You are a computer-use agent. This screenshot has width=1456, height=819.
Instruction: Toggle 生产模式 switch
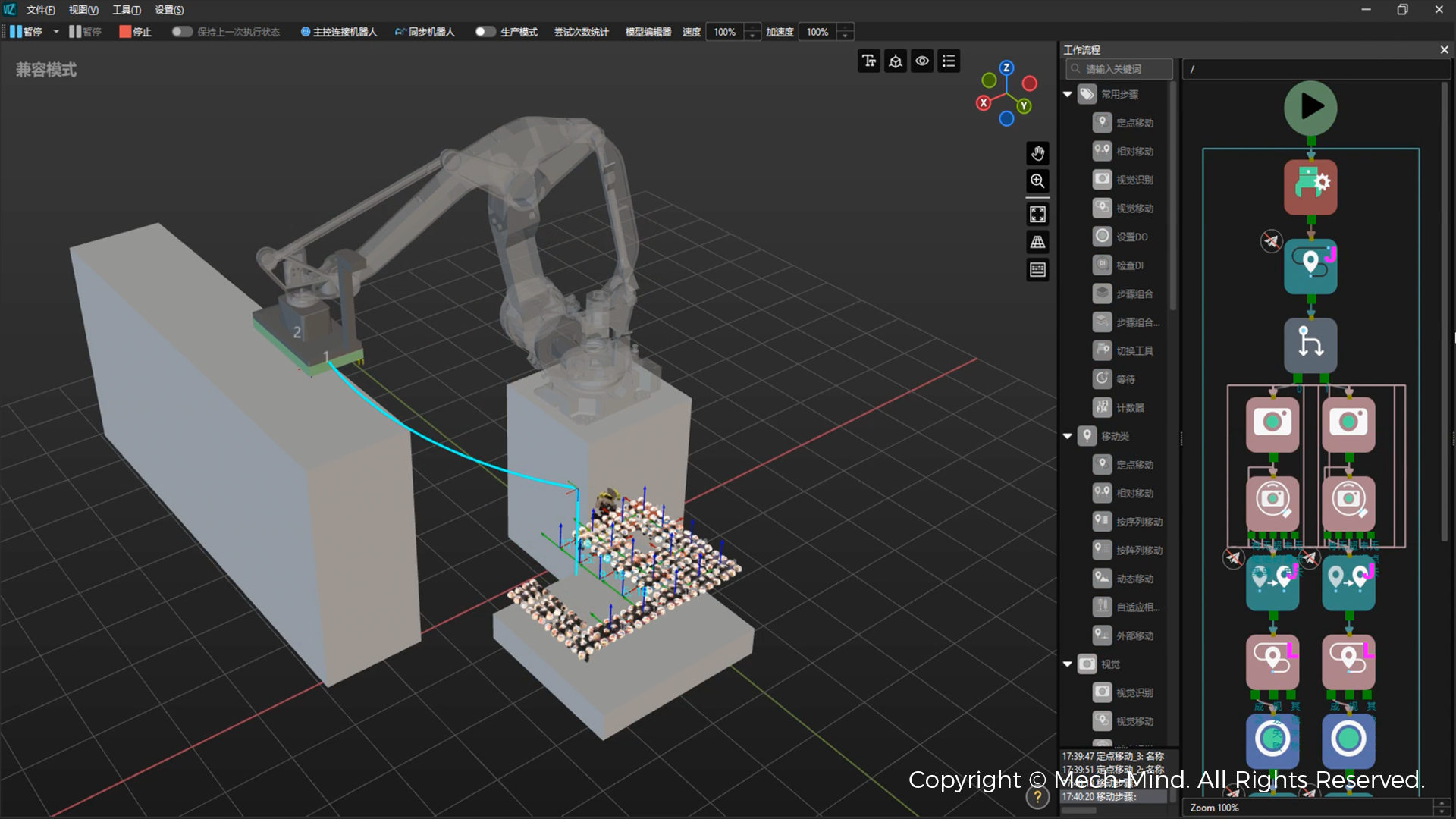click(x=485, y=32)
